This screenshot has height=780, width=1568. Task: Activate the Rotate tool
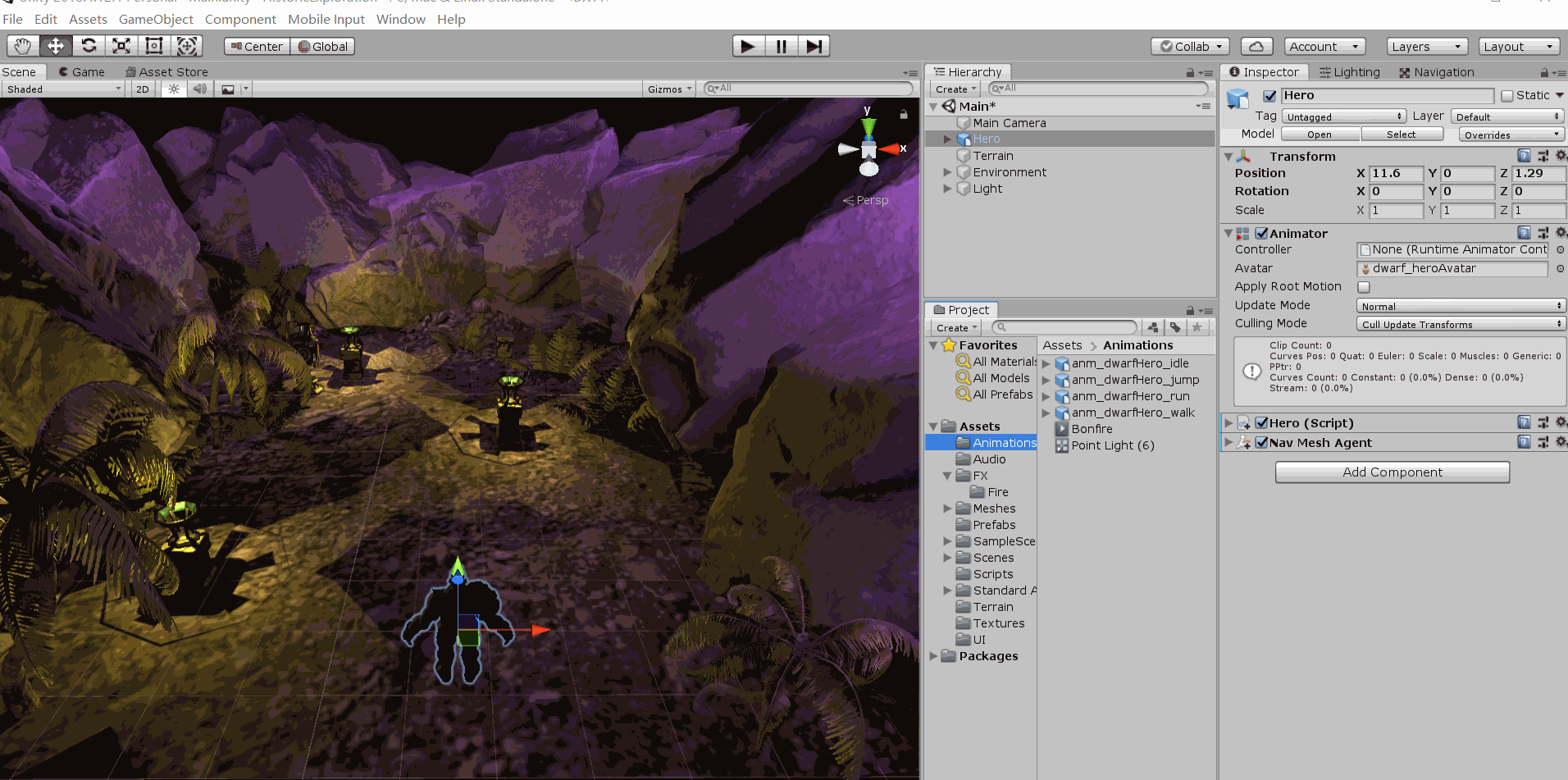tap(88, 46)
